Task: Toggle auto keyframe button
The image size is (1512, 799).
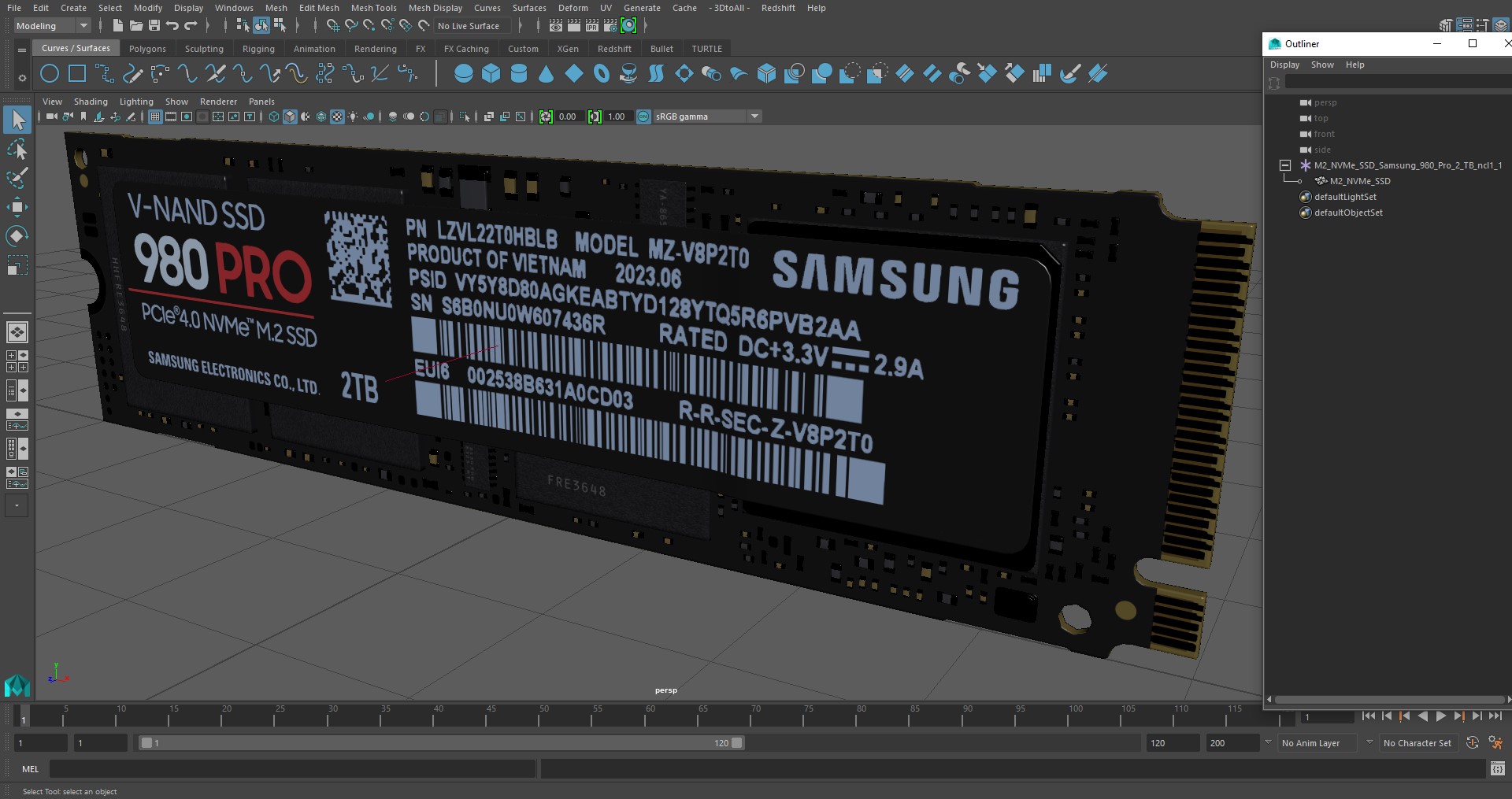Action: click(x=1473, y=743)
